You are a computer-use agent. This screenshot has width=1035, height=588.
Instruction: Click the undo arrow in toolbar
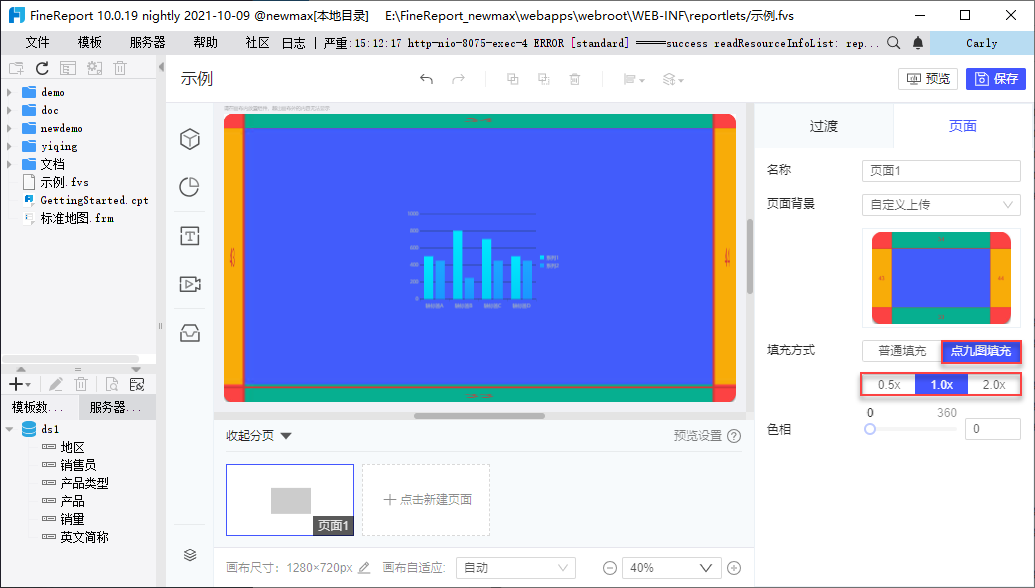pos(426,79)
